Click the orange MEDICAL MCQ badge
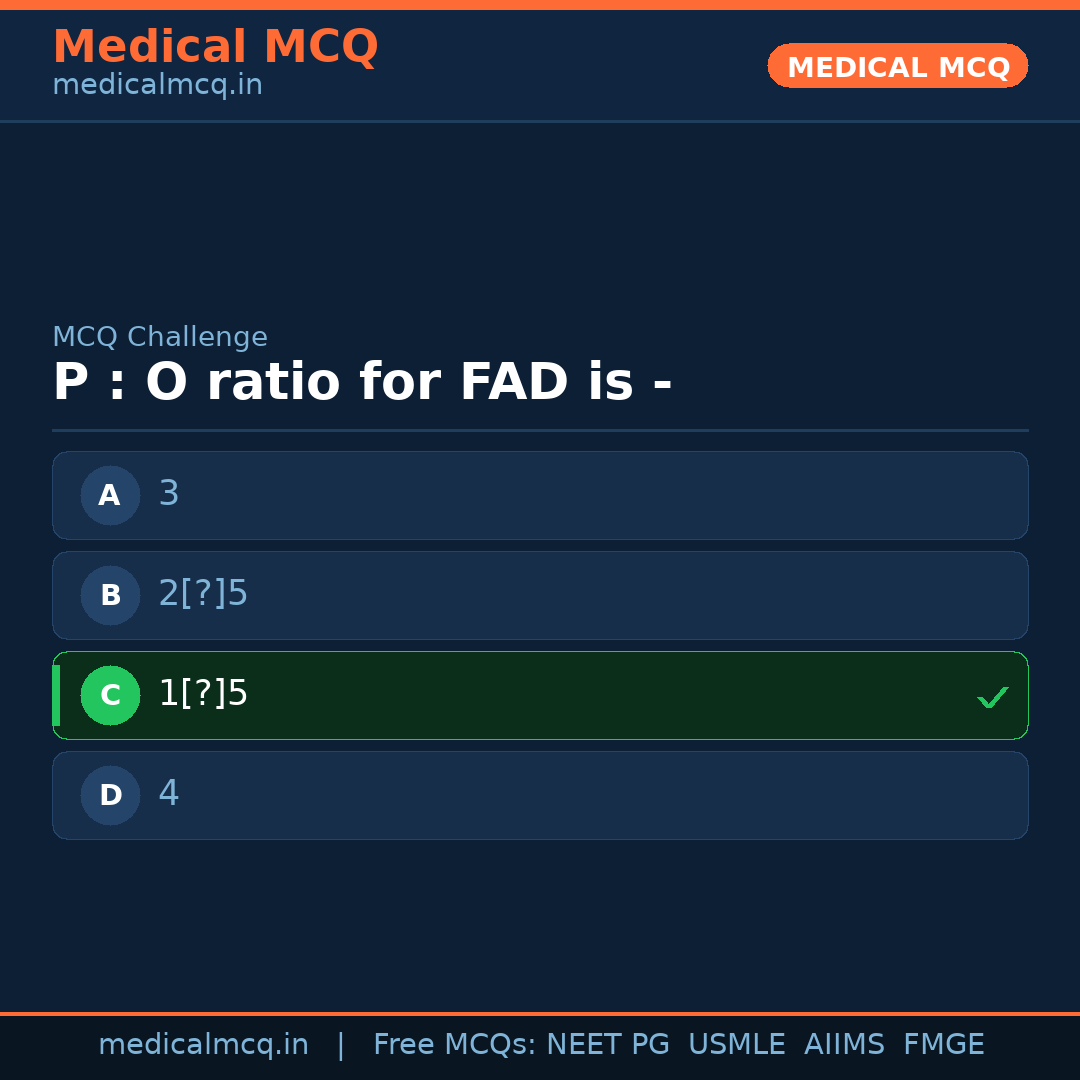Viewport: 1080px width, 1080px height. point(897,66)
